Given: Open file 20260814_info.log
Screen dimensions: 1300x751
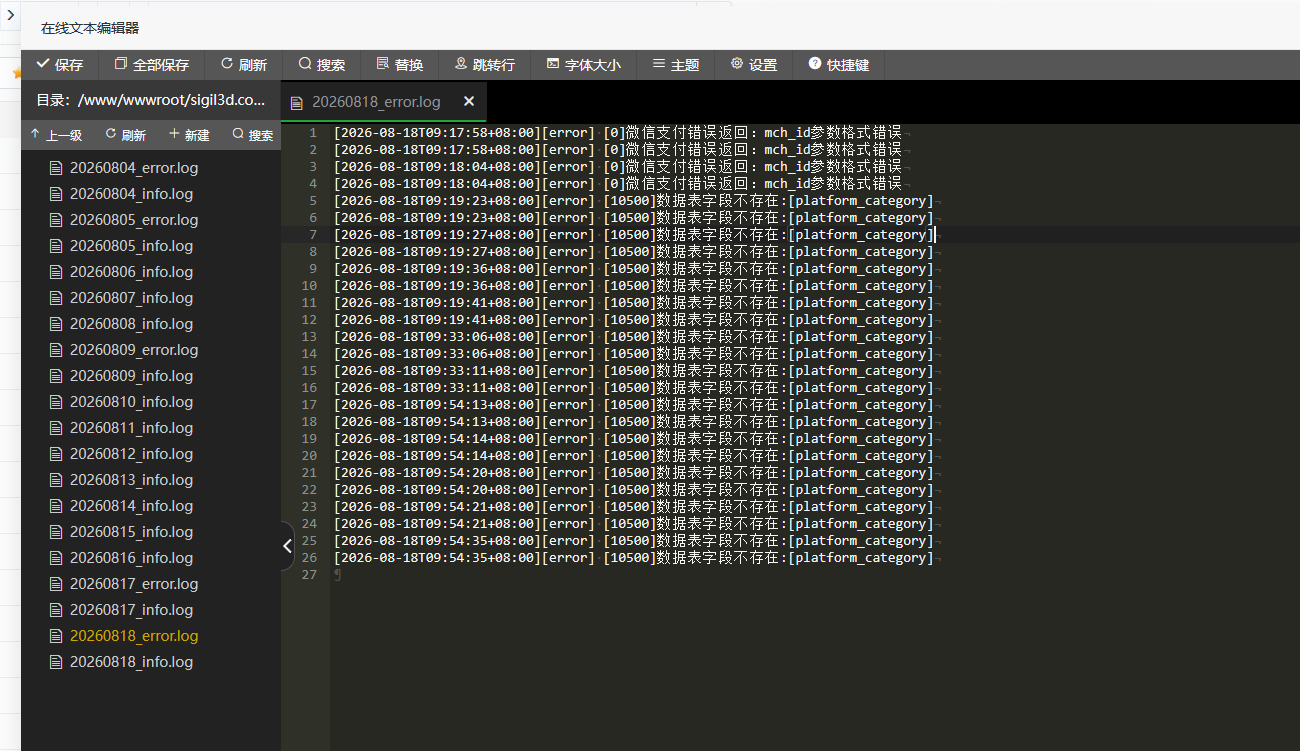Looking at the screenshot, I should click(x=131, y=506).
